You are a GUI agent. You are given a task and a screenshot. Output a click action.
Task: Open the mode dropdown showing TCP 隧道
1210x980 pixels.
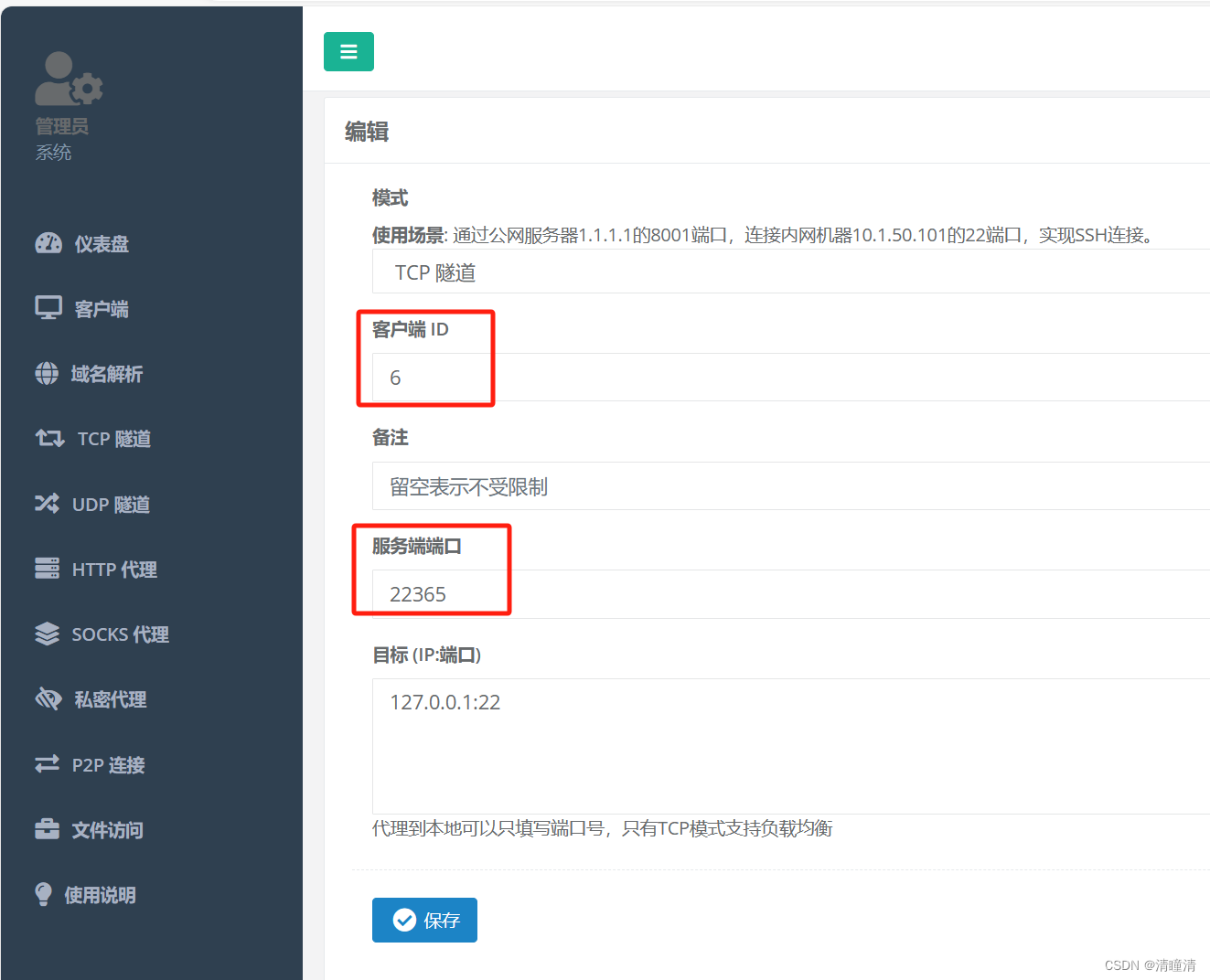(791, 272)
